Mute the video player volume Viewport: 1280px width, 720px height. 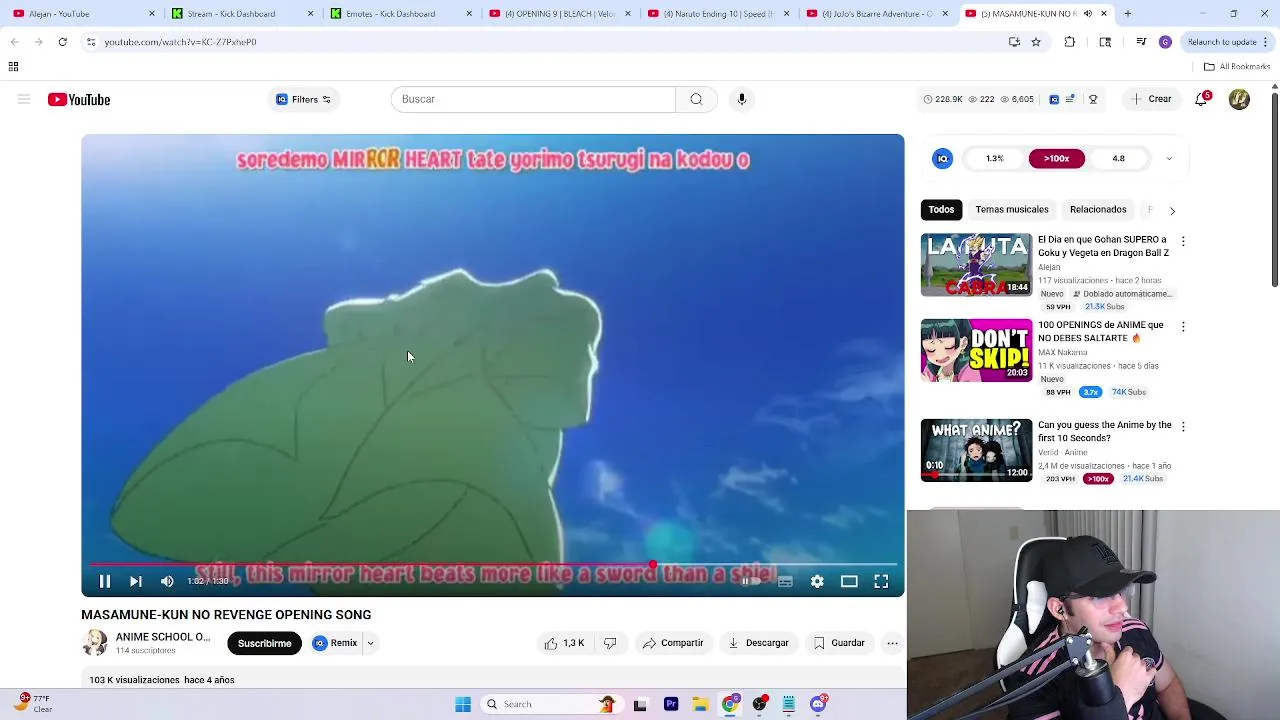[167, 581]
